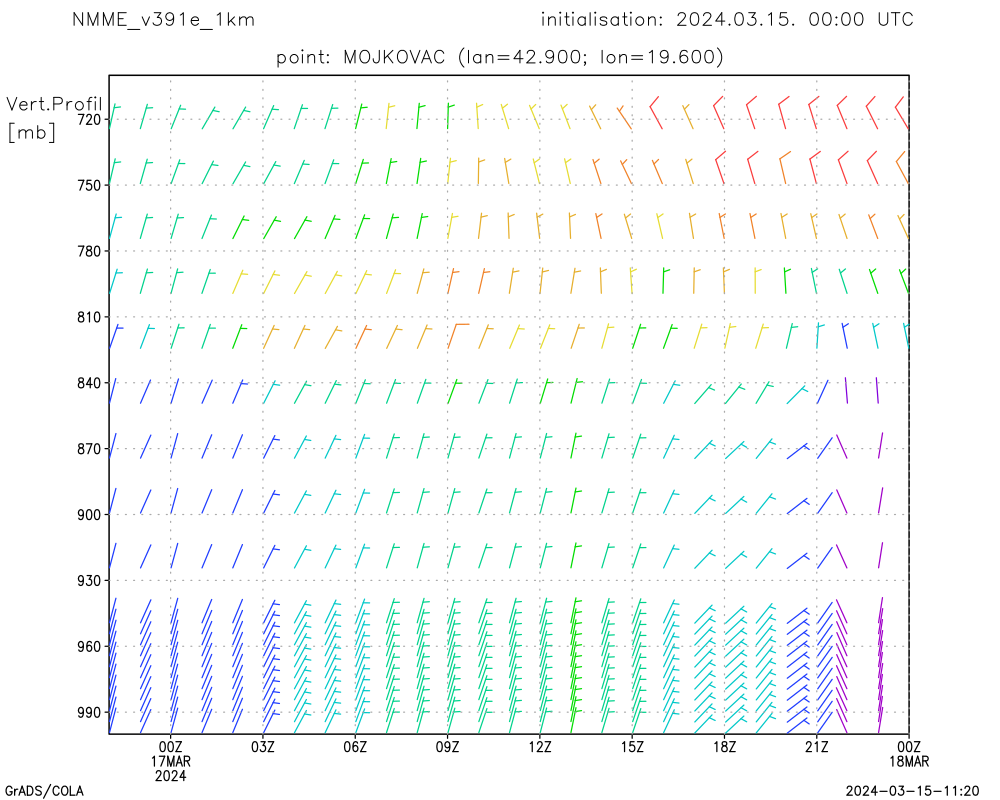The height and width of the screenshot is (800, 1000).
Task: Click the 18Z time axis label
Action: pos(724,746)
